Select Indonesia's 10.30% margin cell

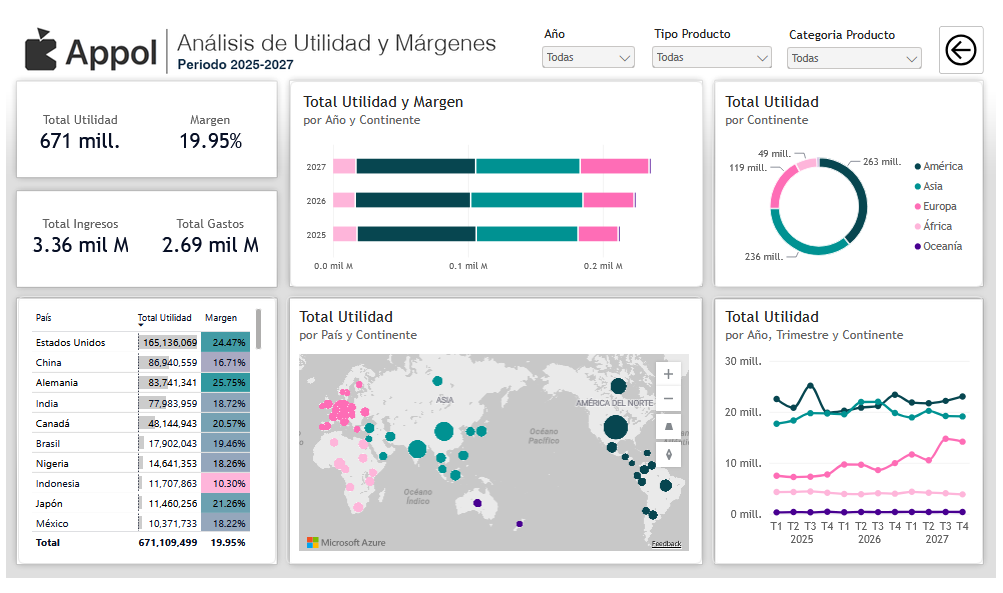226,484
